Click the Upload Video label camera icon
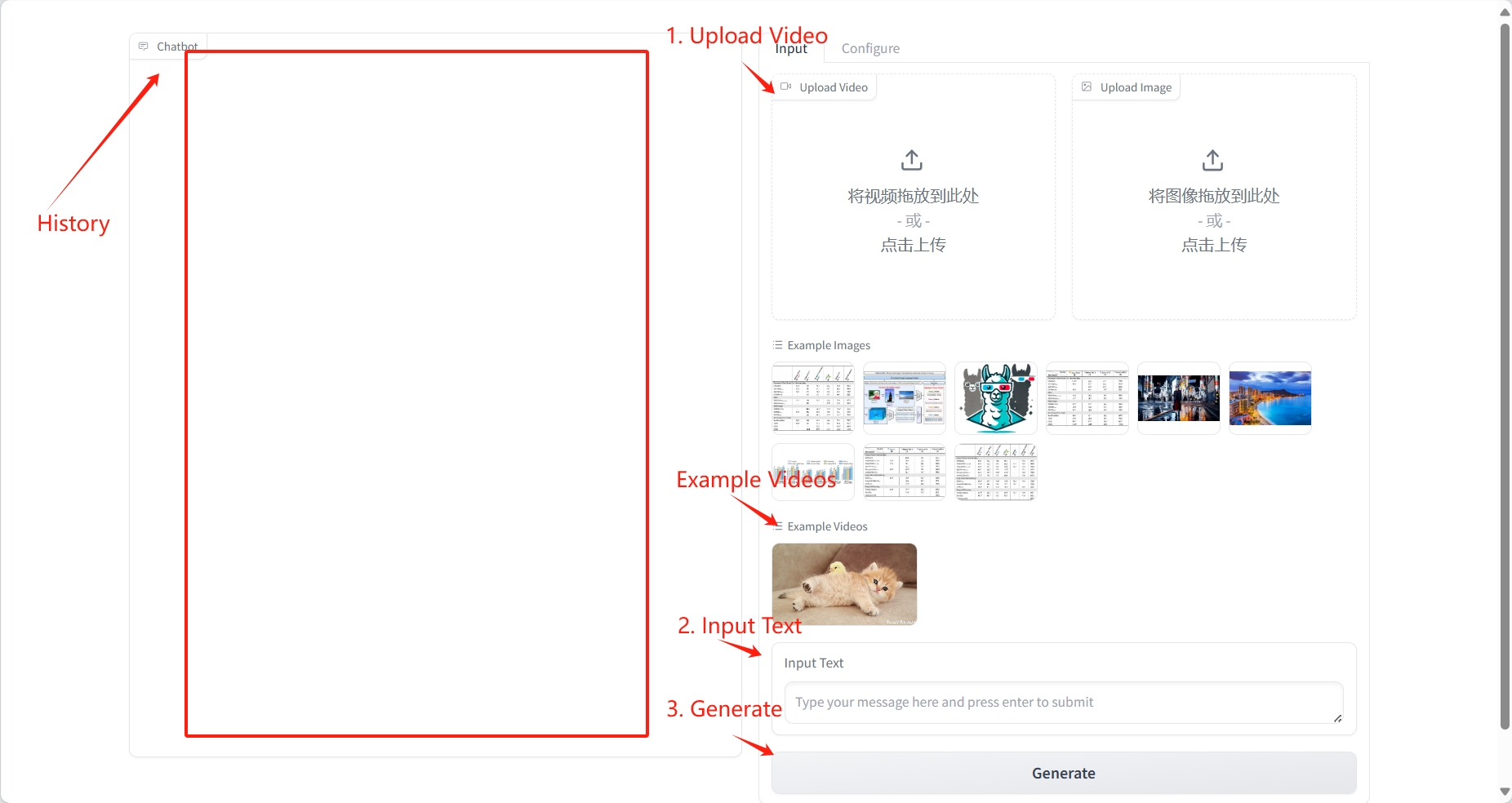Image resolution: width=1512 pixels, height=803 pixels. [786, 87]
